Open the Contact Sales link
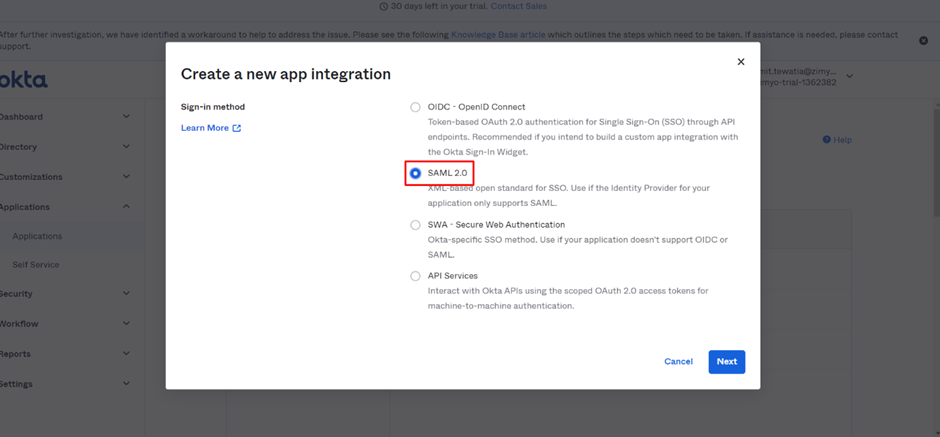Image resolution: width=940 pixels, height=437 pixels. [x=519, y=6]
